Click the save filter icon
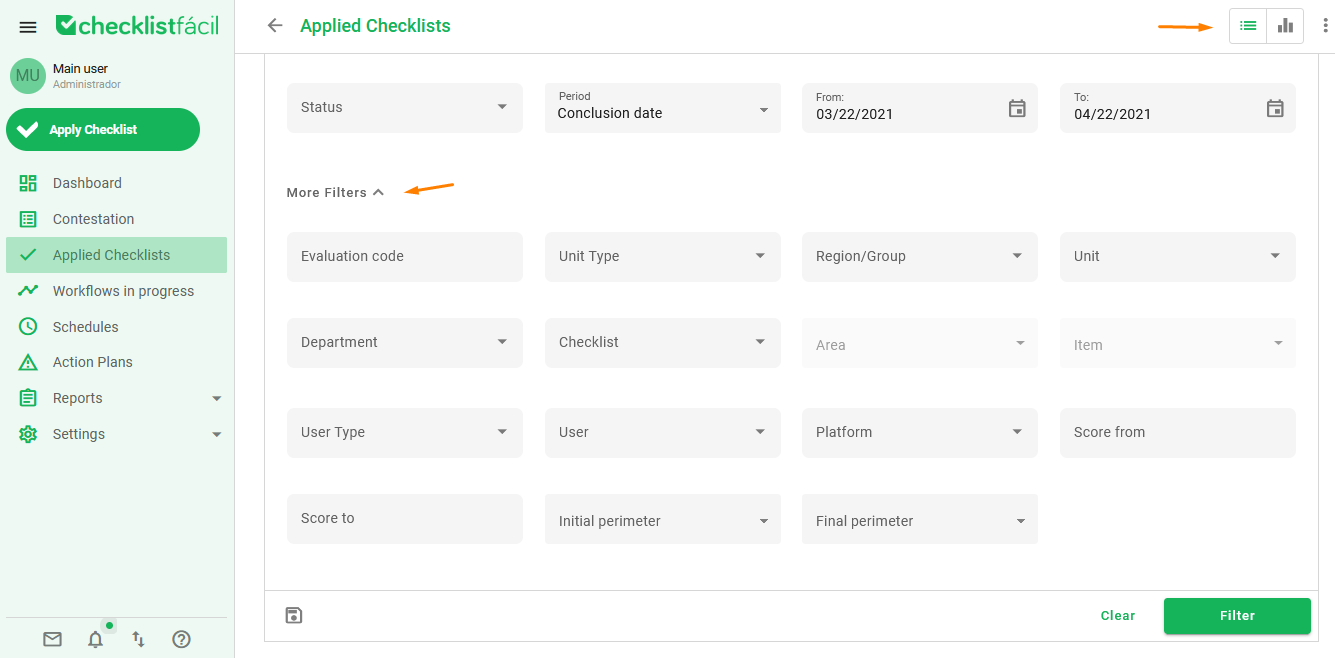Viewport: 1335px width, 658px height. 294,615
